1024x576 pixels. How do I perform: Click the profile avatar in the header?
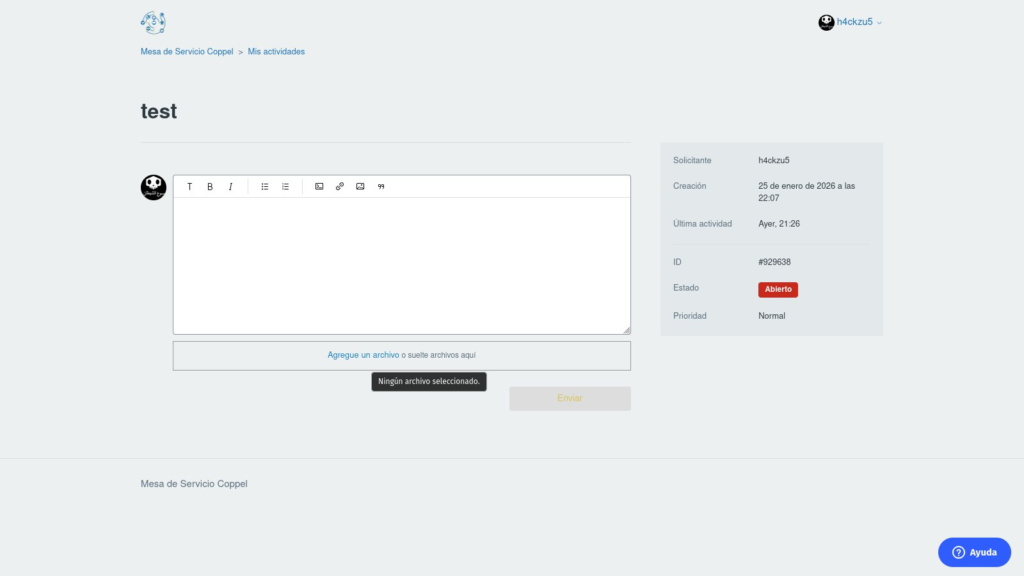[826, 22]
